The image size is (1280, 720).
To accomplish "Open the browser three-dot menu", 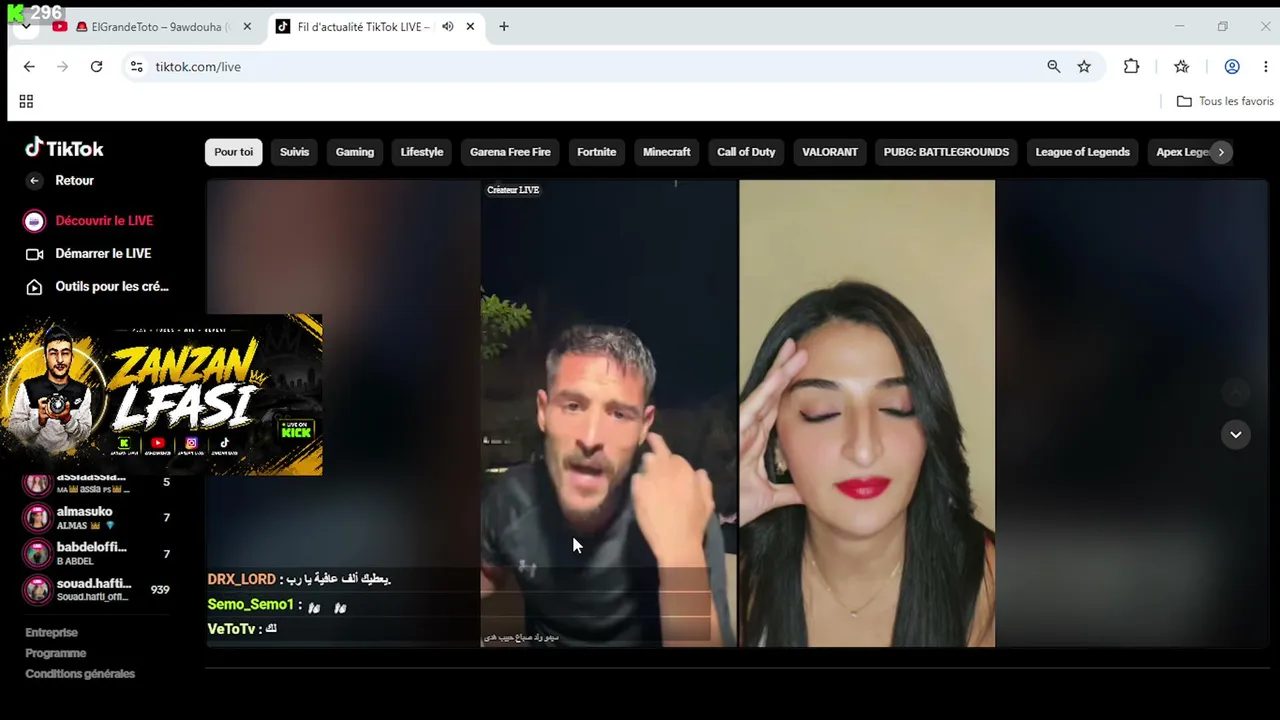I will (x=1265, y=67).
